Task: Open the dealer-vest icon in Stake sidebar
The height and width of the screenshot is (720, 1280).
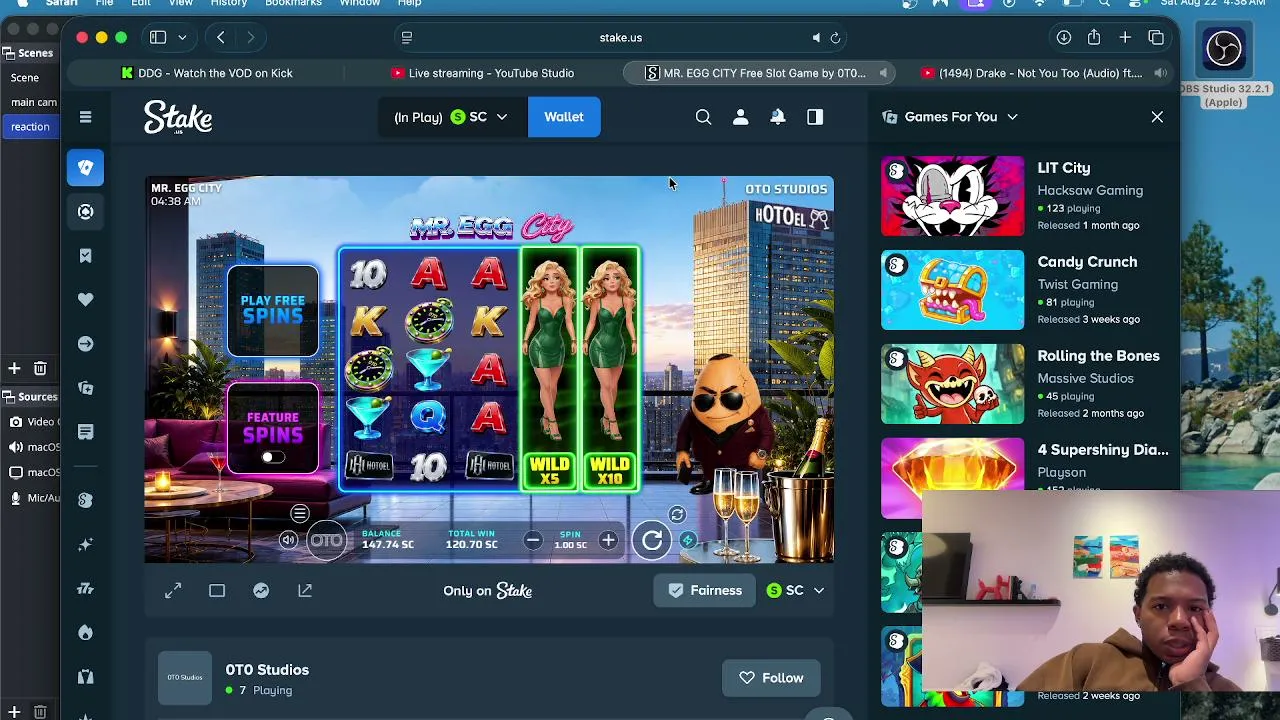Action: (x=85, y=676)
